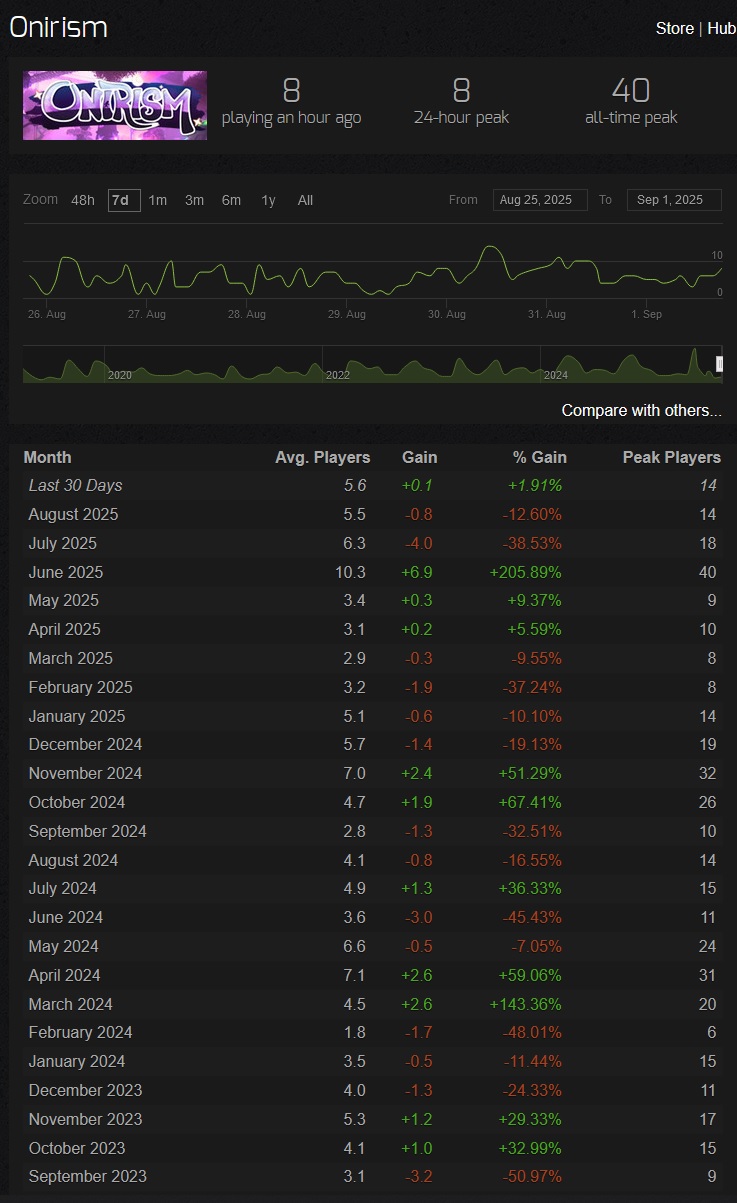Select the 3m zoom range
Viewport: 737px width, 1203px height.
click(x=194, y=200)
